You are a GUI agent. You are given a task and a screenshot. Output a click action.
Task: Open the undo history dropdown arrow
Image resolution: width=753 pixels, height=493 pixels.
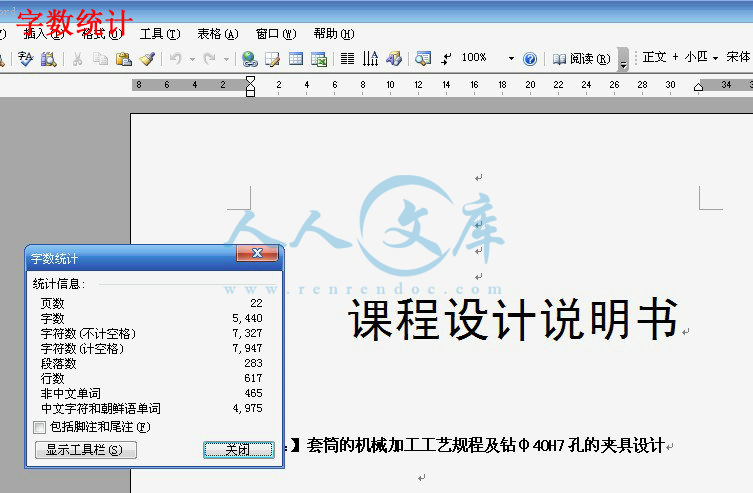(192, 59)
